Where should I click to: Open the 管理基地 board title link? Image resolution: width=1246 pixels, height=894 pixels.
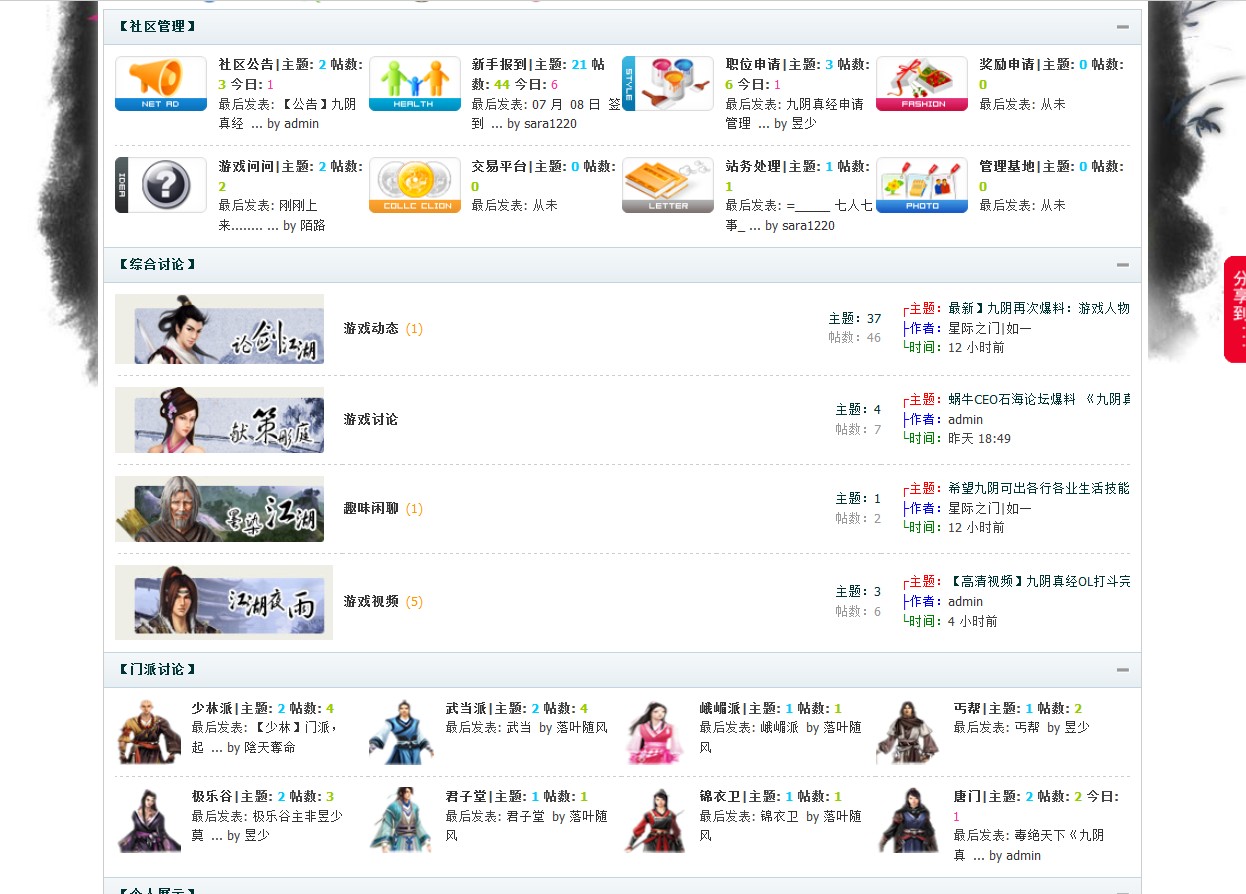click(1007, 166)
